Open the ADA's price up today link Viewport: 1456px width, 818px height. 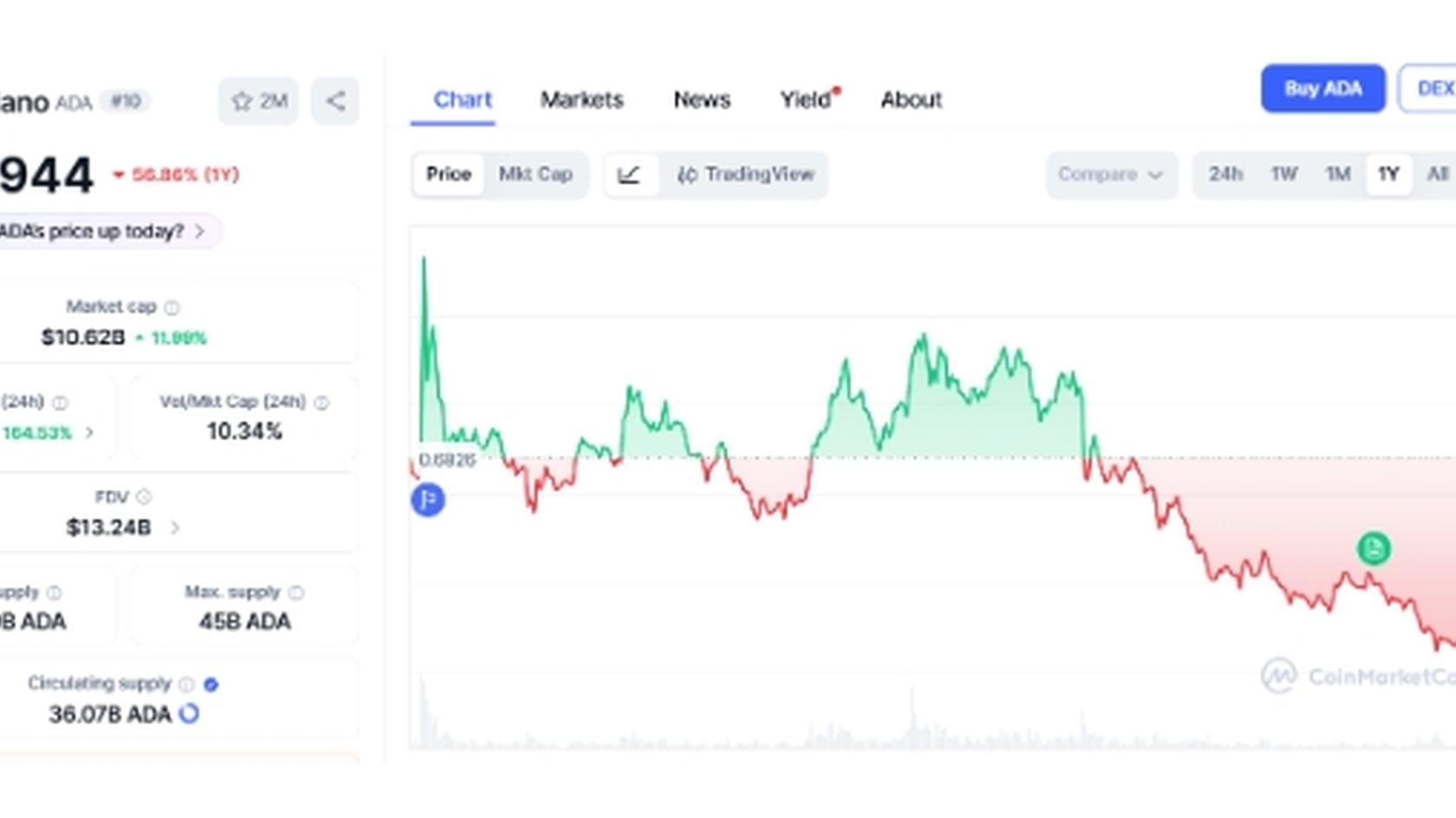[100, 231]
